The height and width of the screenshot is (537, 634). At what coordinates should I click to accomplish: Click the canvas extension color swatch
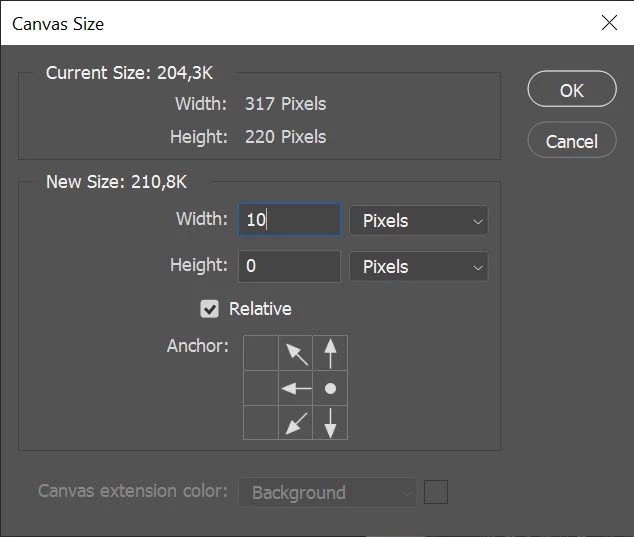click(x=436, y=492)
